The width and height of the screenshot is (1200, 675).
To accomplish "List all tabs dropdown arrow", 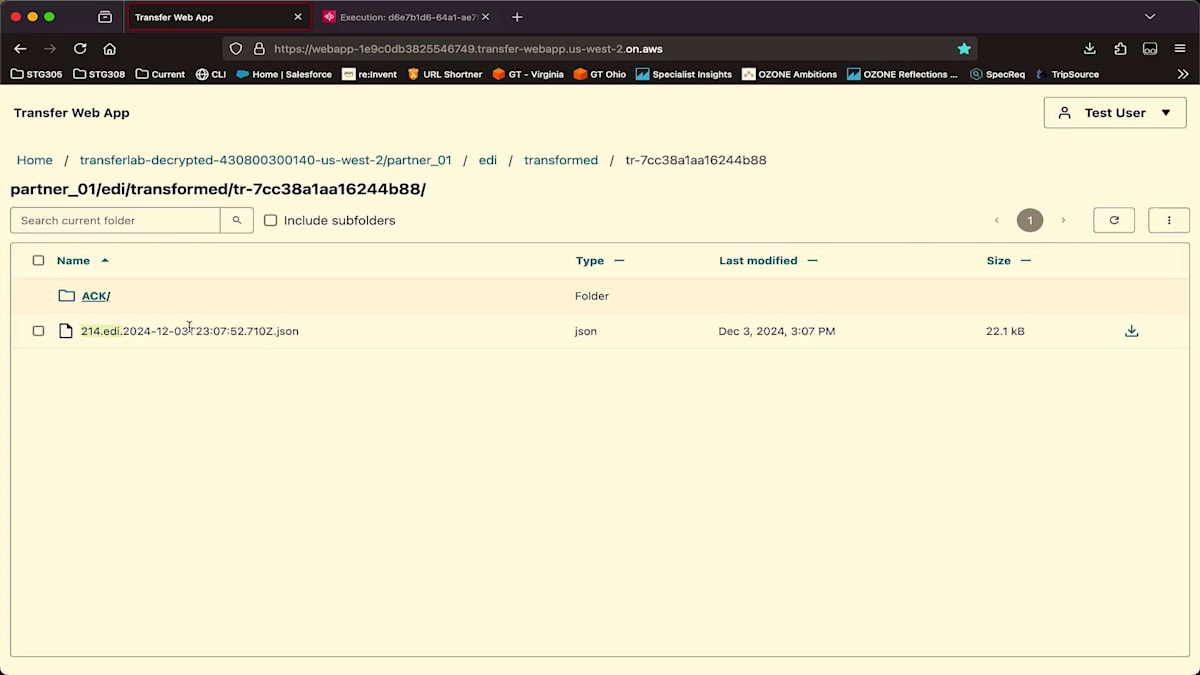I will tap(1150, 17).
